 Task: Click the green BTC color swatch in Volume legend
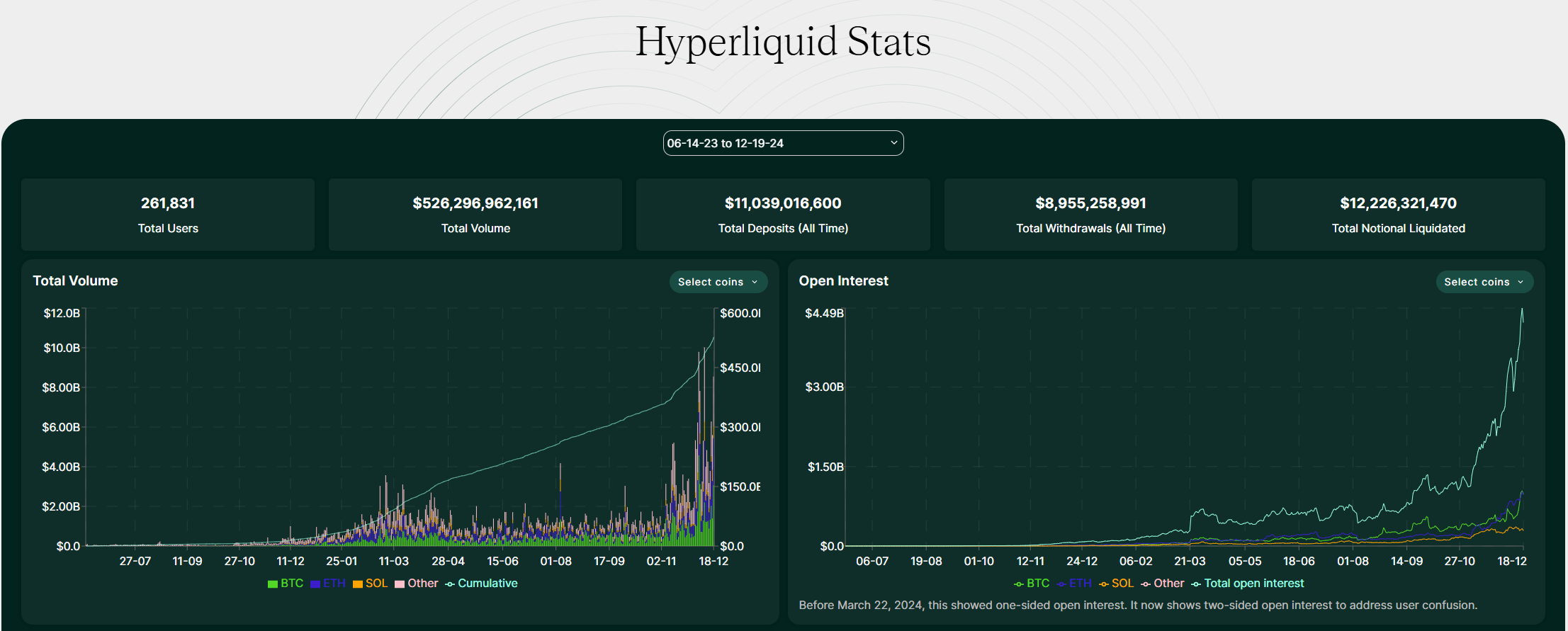tap(273, 584)
